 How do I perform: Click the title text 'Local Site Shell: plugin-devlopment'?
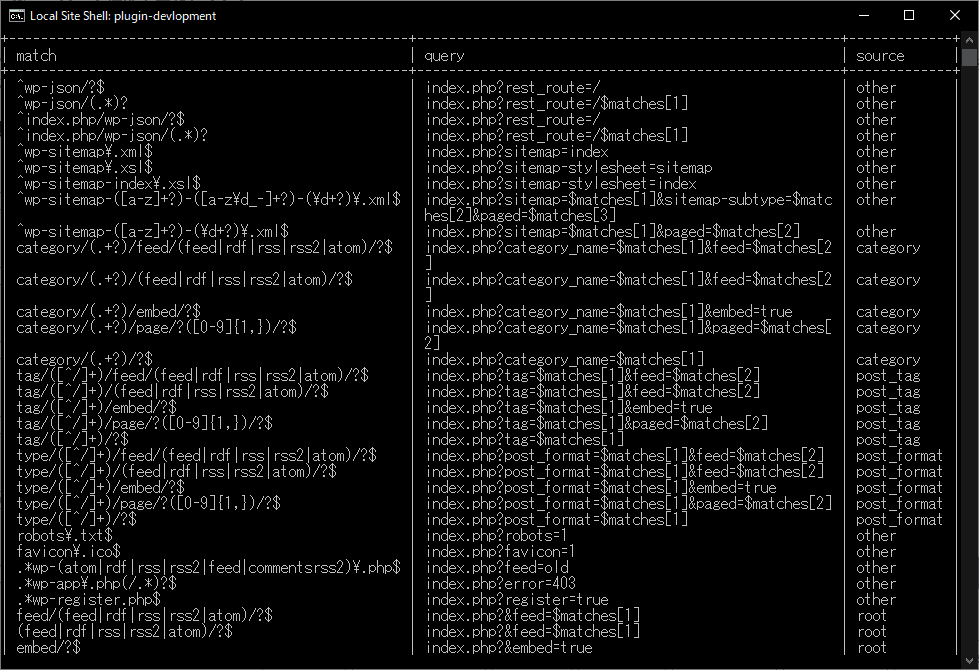(123, 16)
